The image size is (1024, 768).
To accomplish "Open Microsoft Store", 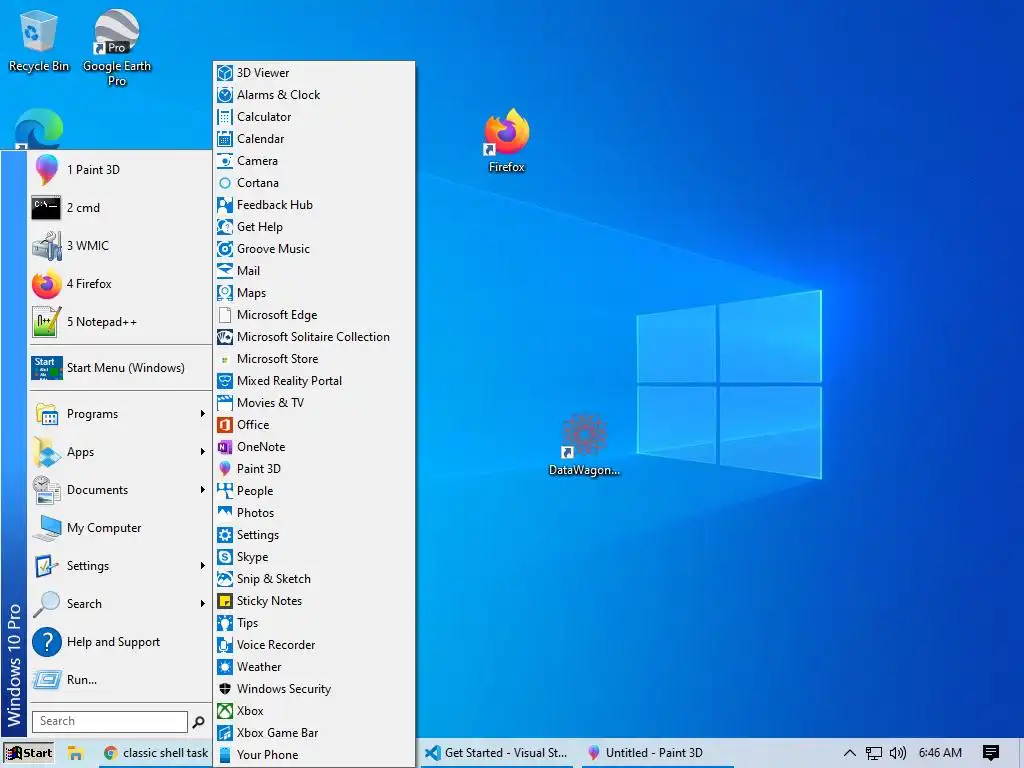I will click(314, 359).
